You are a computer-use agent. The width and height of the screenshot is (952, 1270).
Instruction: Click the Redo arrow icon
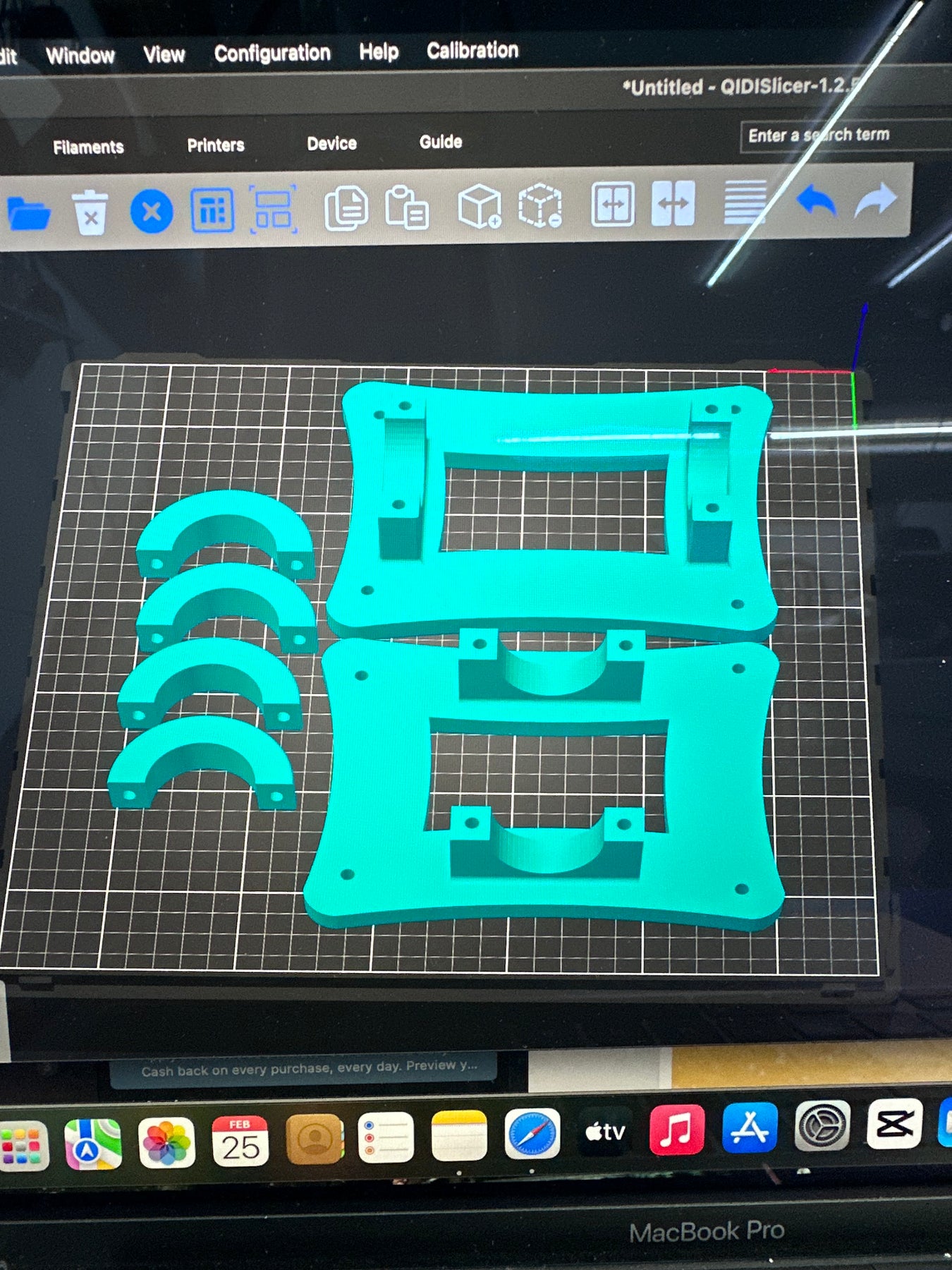875,201
